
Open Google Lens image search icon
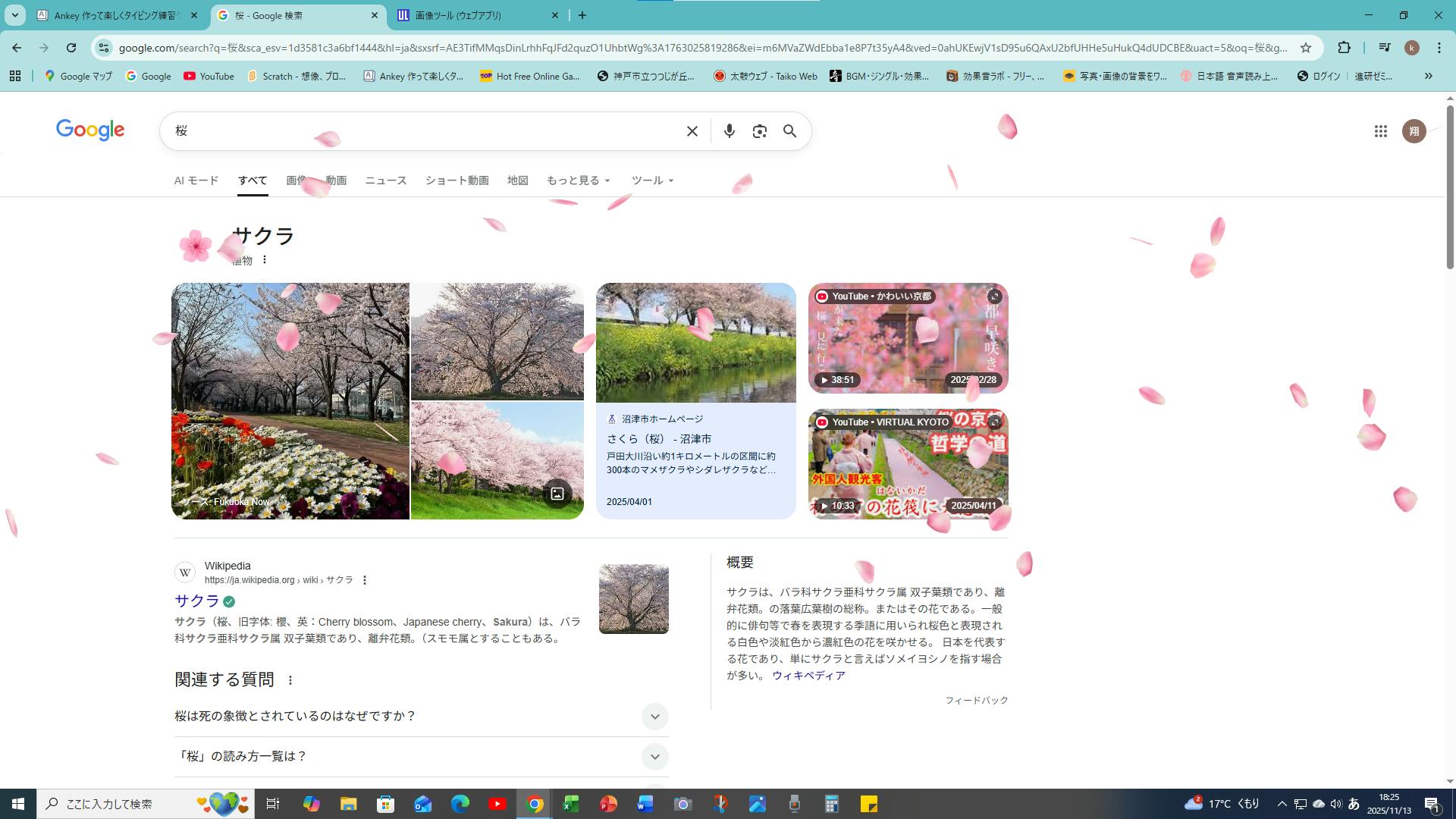coord(759,131)
